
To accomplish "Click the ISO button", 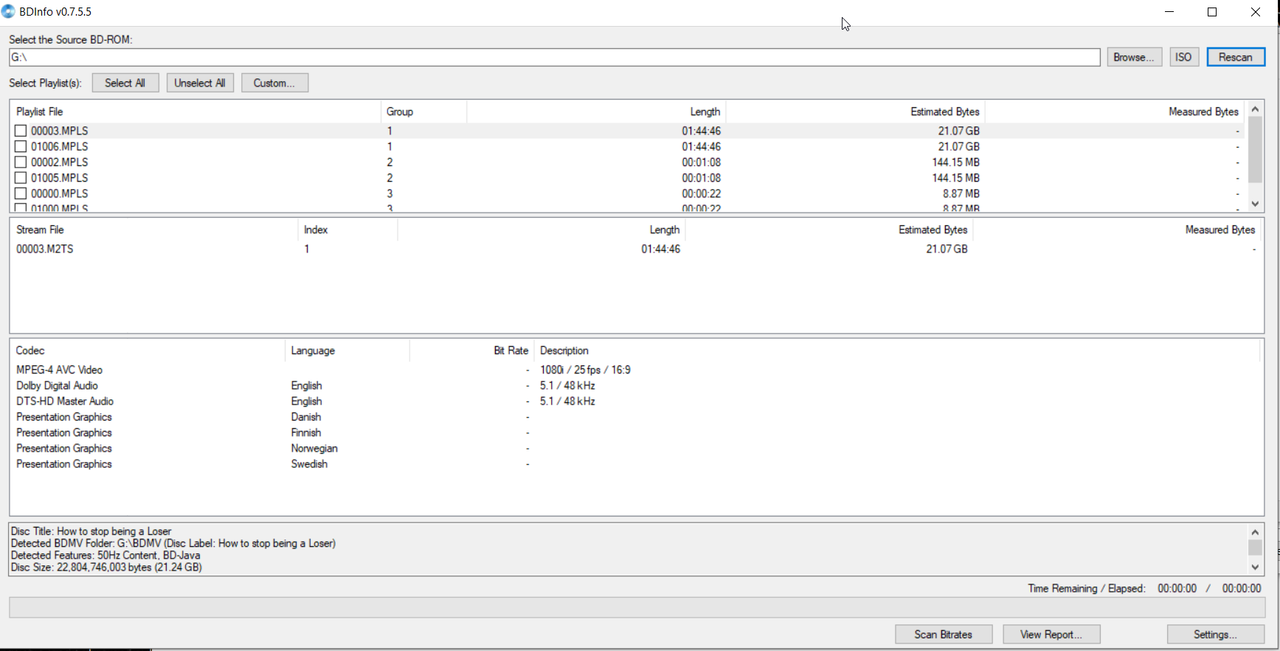I will (x=1183, y=57).
